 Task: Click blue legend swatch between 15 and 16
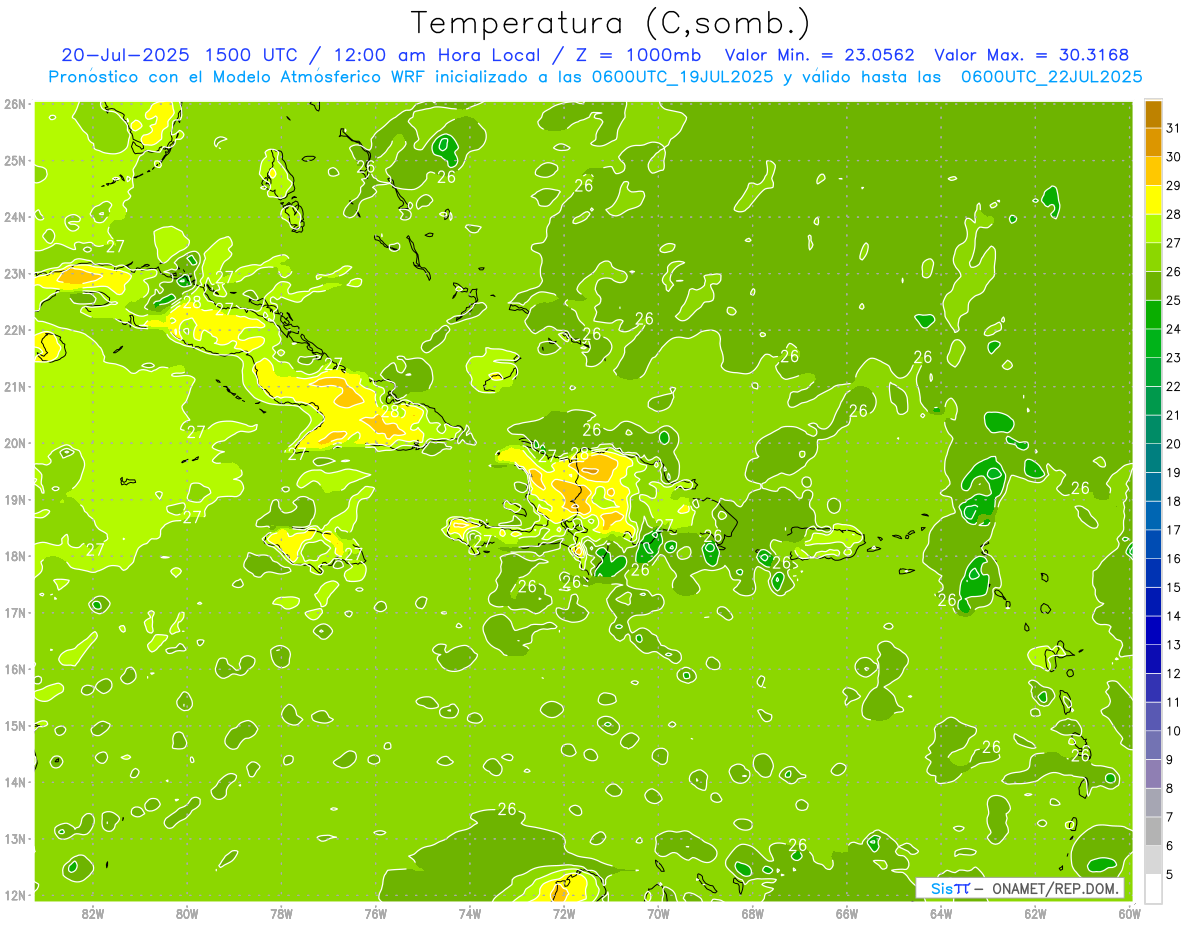click(1153, 573)
